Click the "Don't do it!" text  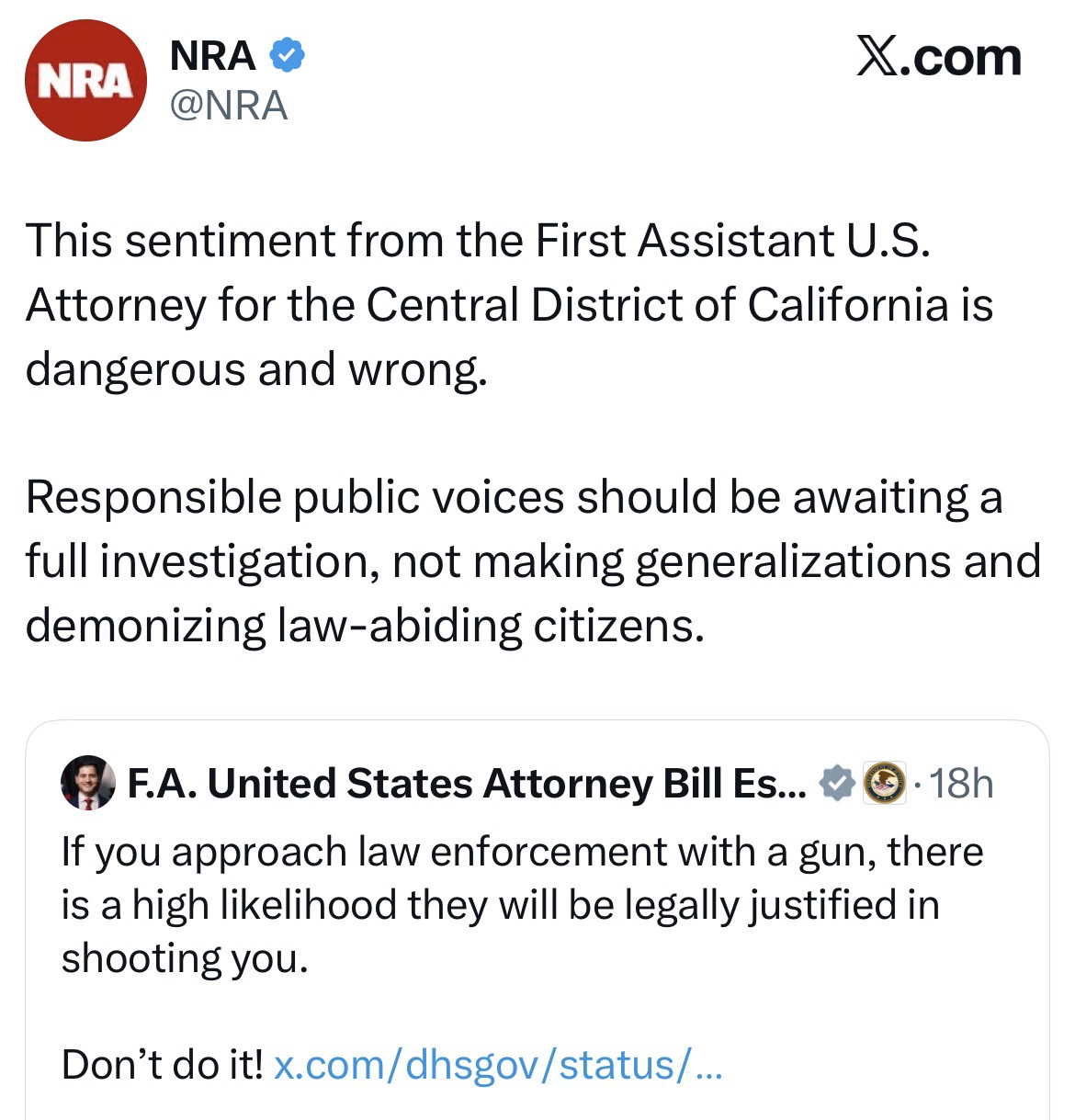pos(163,1065)
